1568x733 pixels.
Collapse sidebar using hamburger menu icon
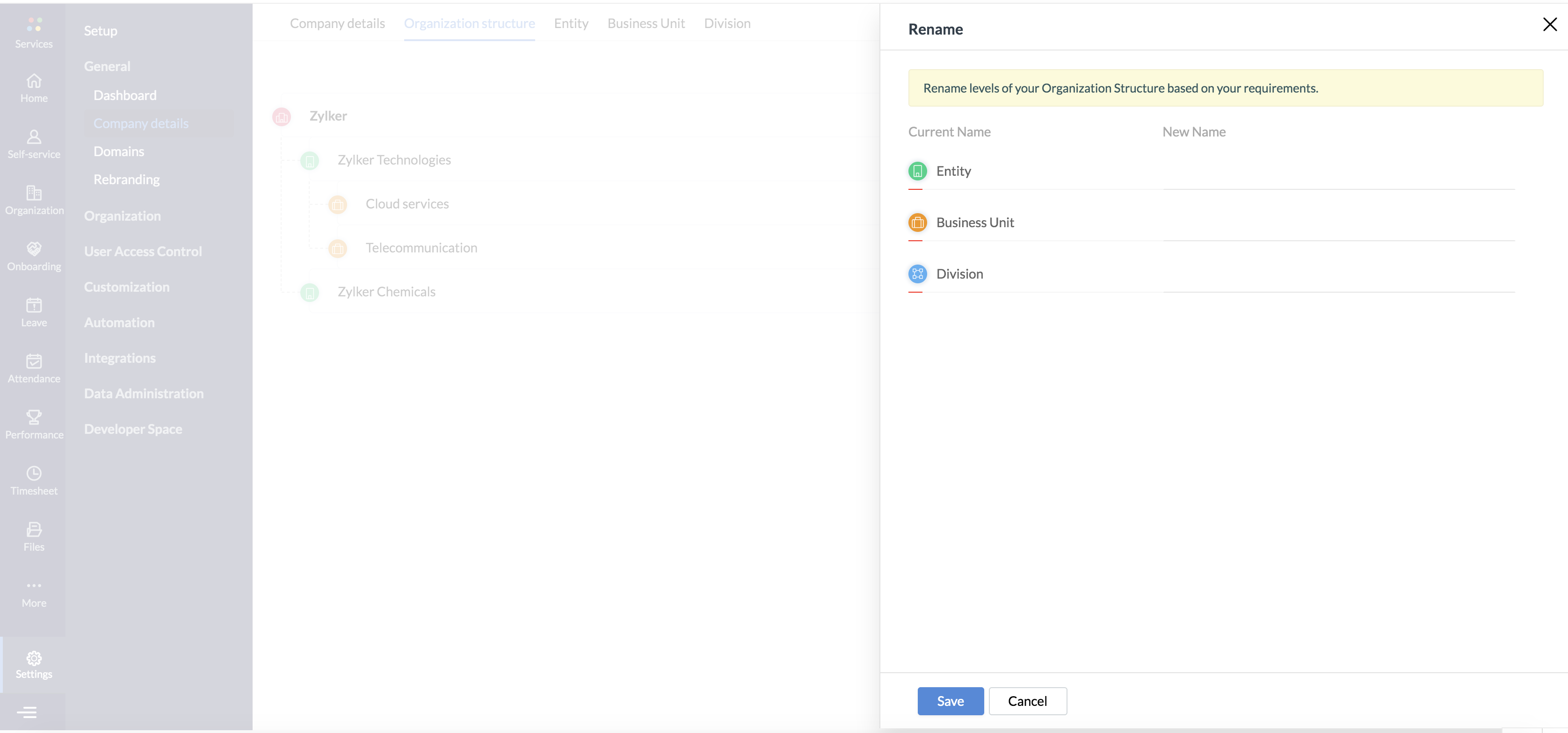[27, 711]
